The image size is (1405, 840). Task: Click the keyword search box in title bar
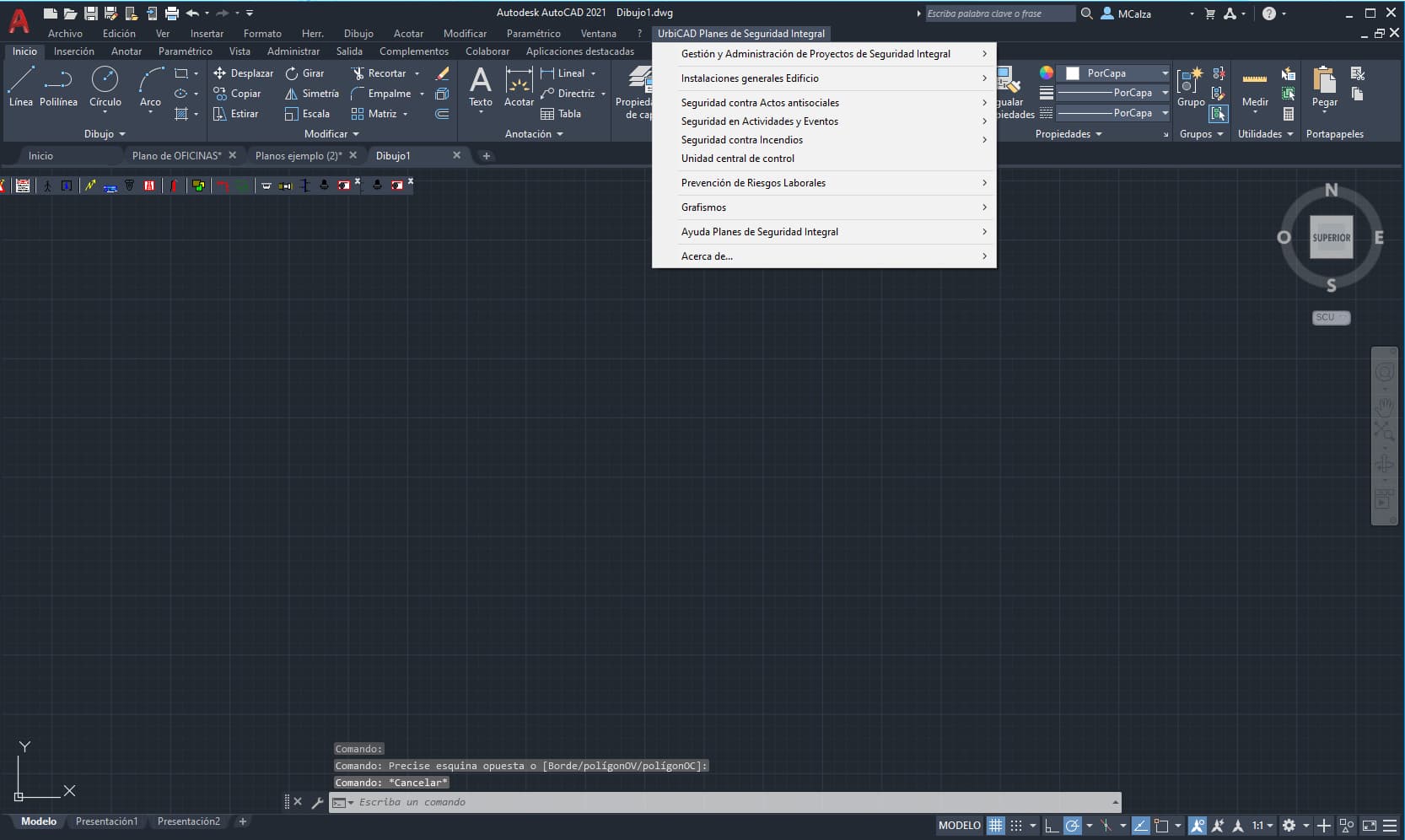point(1000,13)
